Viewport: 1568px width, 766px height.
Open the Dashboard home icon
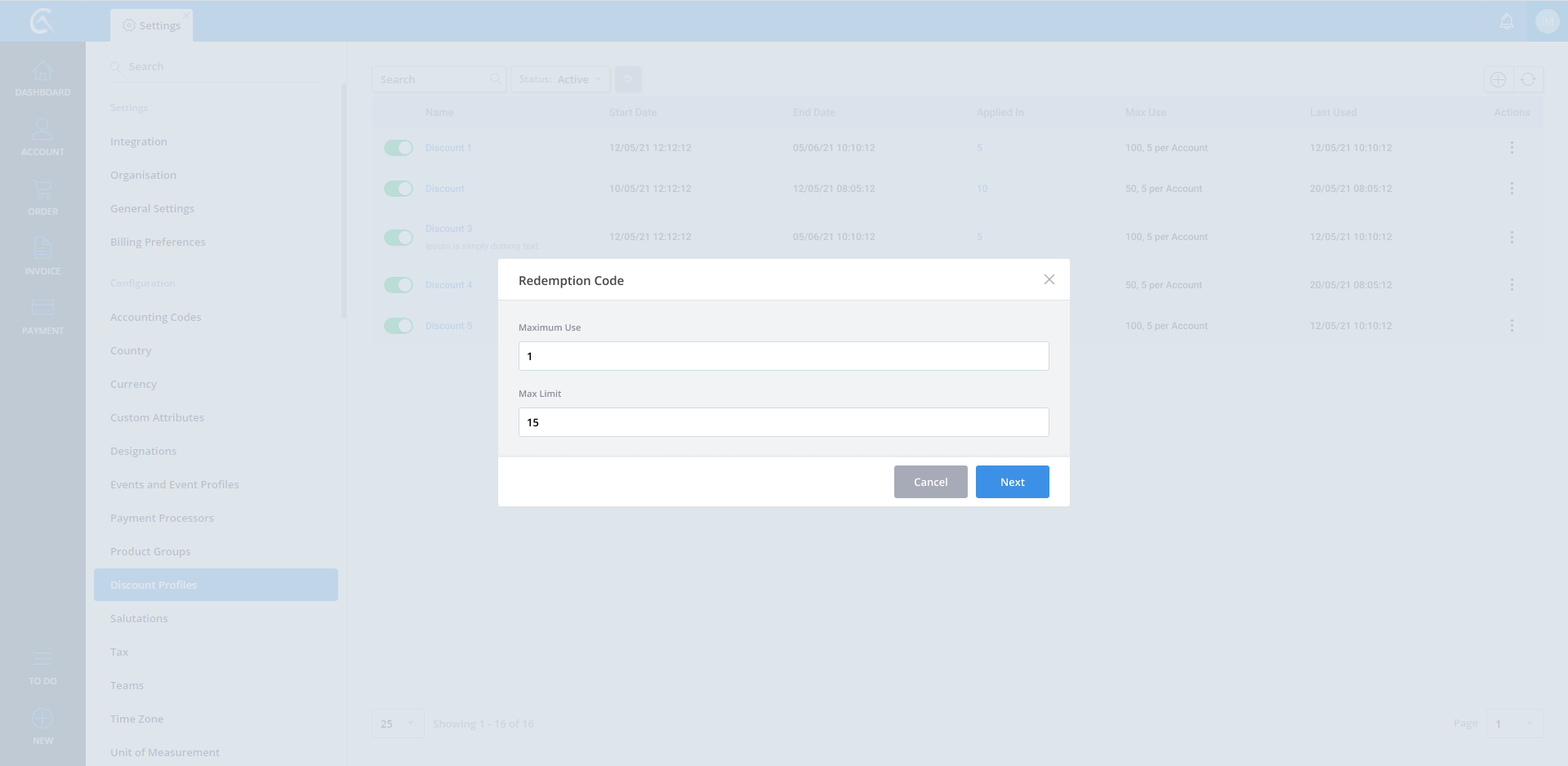[x=42, y=72]
